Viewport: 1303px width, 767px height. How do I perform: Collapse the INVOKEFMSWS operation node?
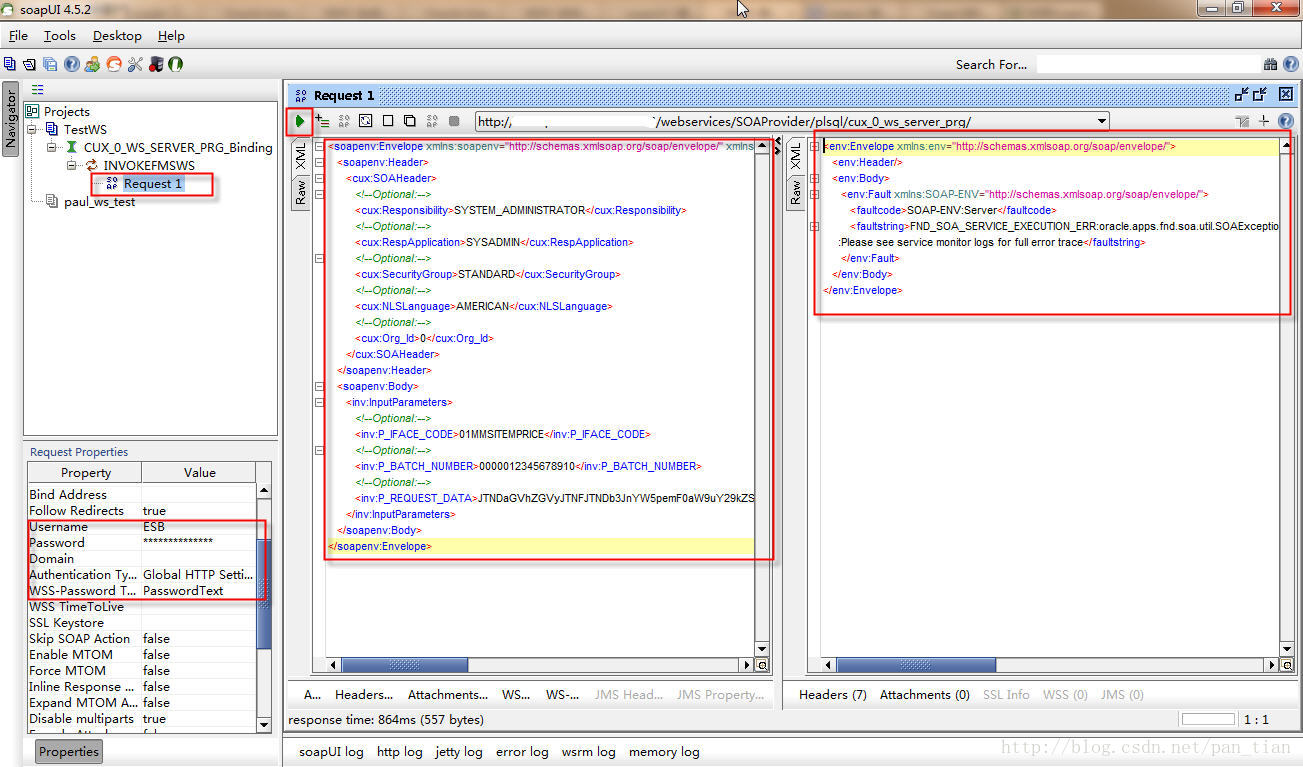pyautogui.click(x=73, y=165)
